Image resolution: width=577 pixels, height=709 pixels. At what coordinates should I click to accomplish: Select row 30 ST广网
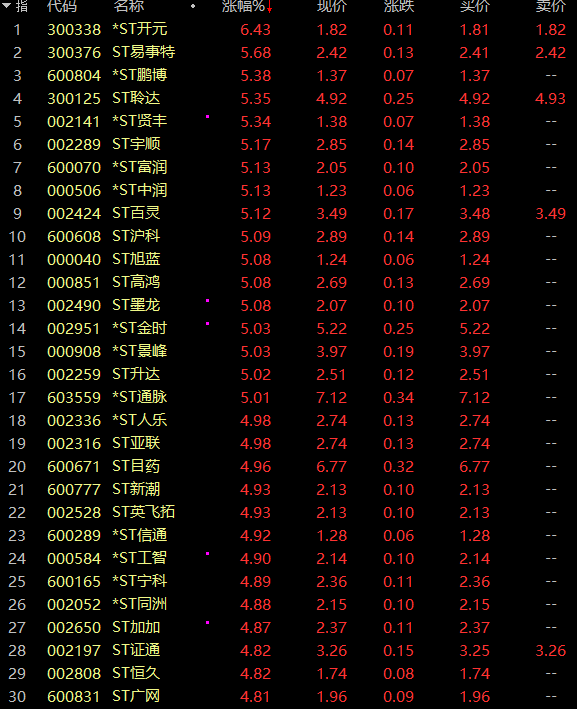click(x=288, y=696)
